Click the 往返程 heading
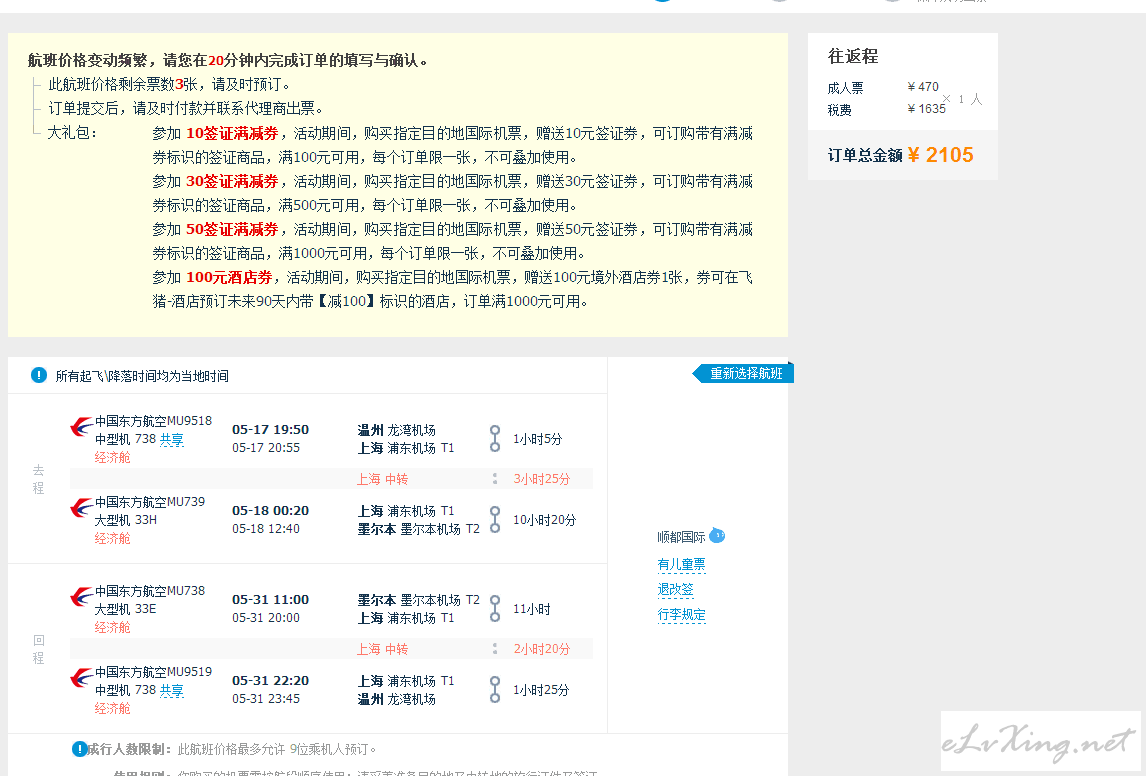Image resolution: width=1146 pixels, height=776 pixels. pyautogui.click(x=853, y=56)
